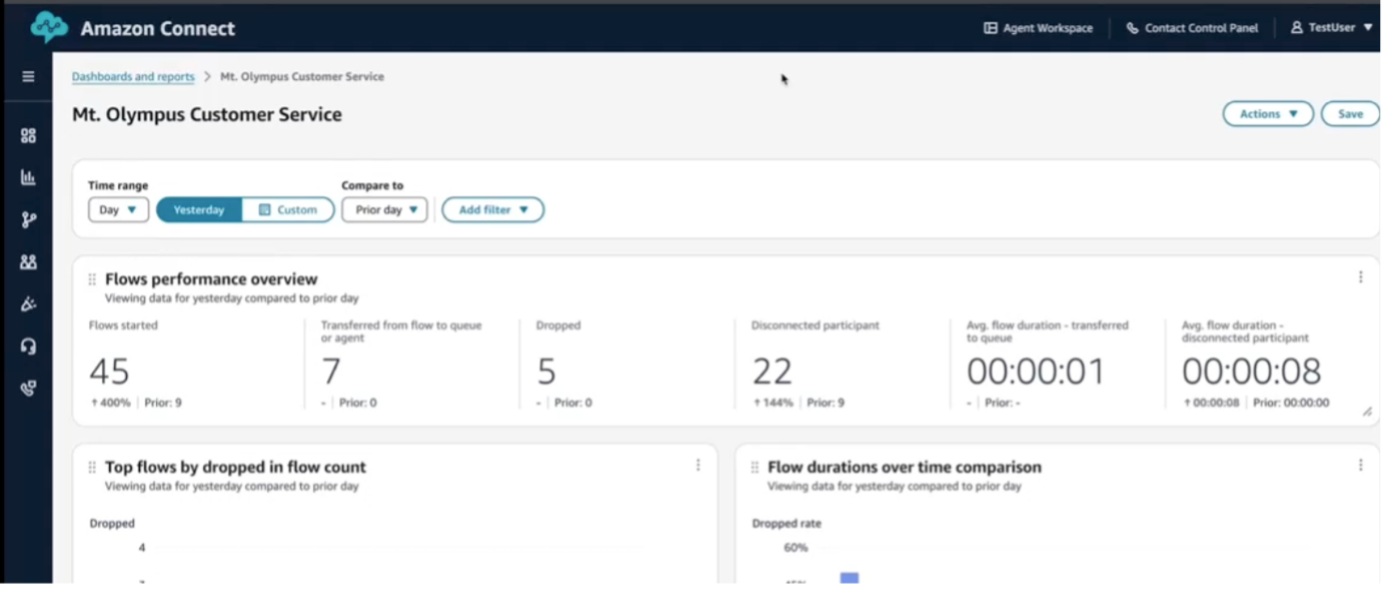The image size is (1390, 592).
Task: Open Agent Workspace from top bar
Action: 1038,28
